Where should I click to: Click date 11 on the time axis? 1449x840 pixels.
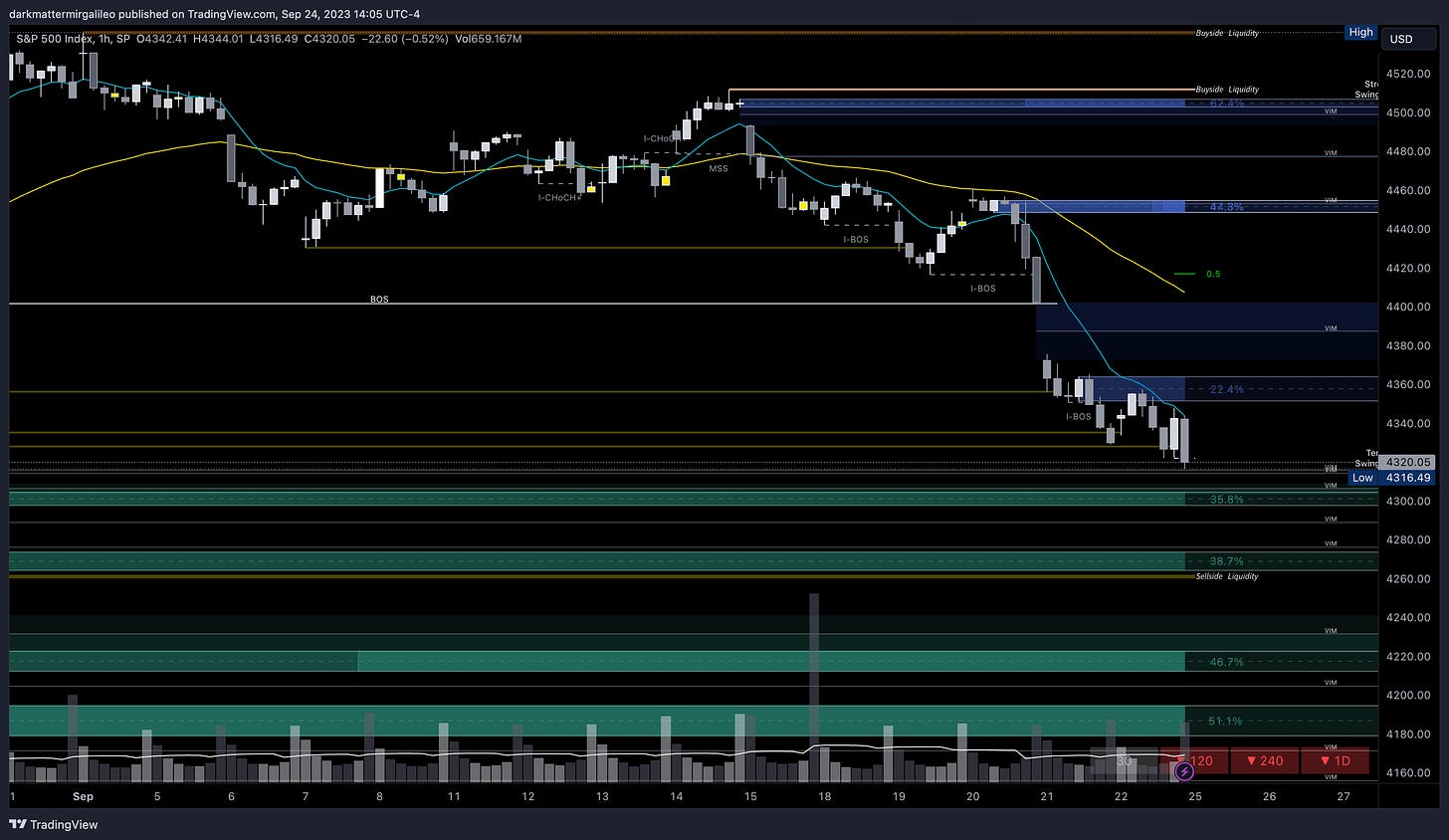pyautogui.click(x=454, y=796)
